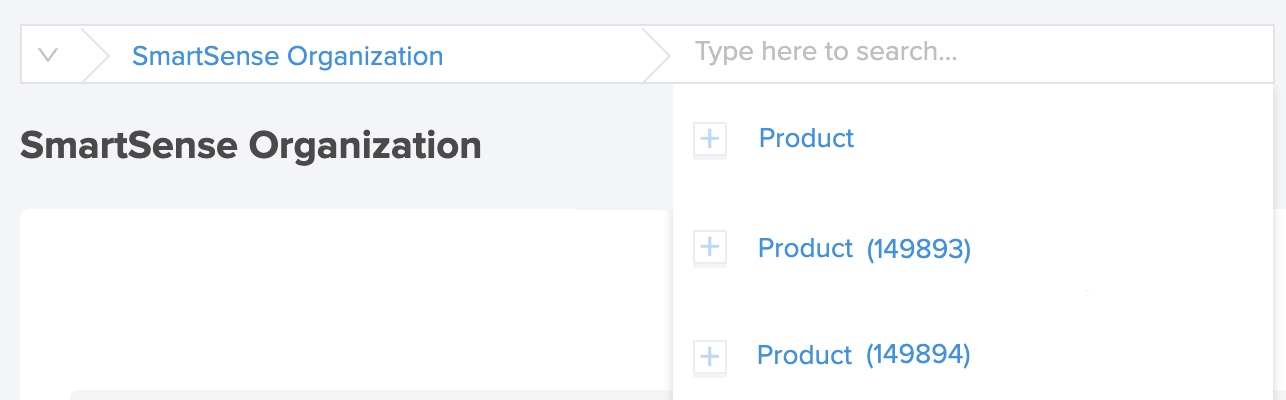Choose Product (149894) in the dropdown

click(x=863, y=354)
